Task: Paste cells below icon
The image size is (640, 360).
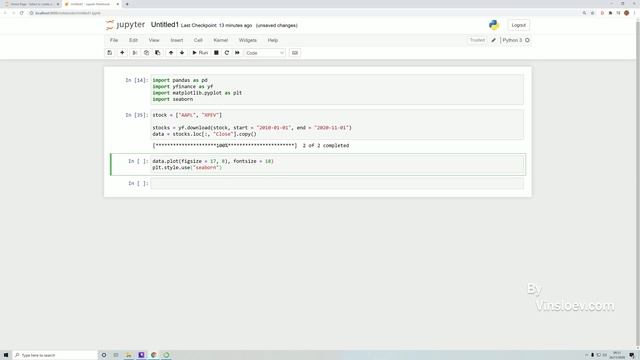Action: (x=158, y=53)
